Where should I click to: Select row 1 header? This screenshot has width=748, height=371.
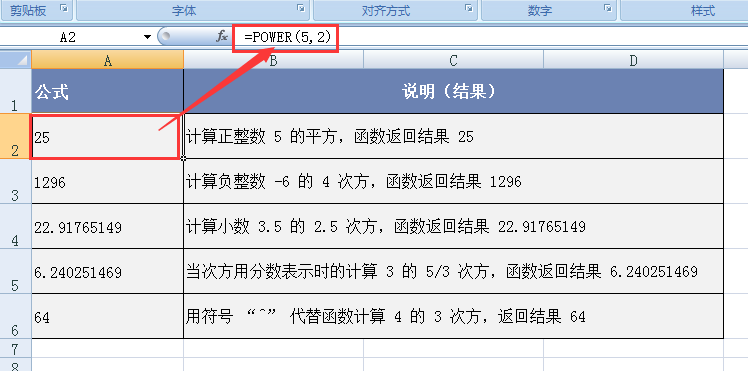point(15,91)
